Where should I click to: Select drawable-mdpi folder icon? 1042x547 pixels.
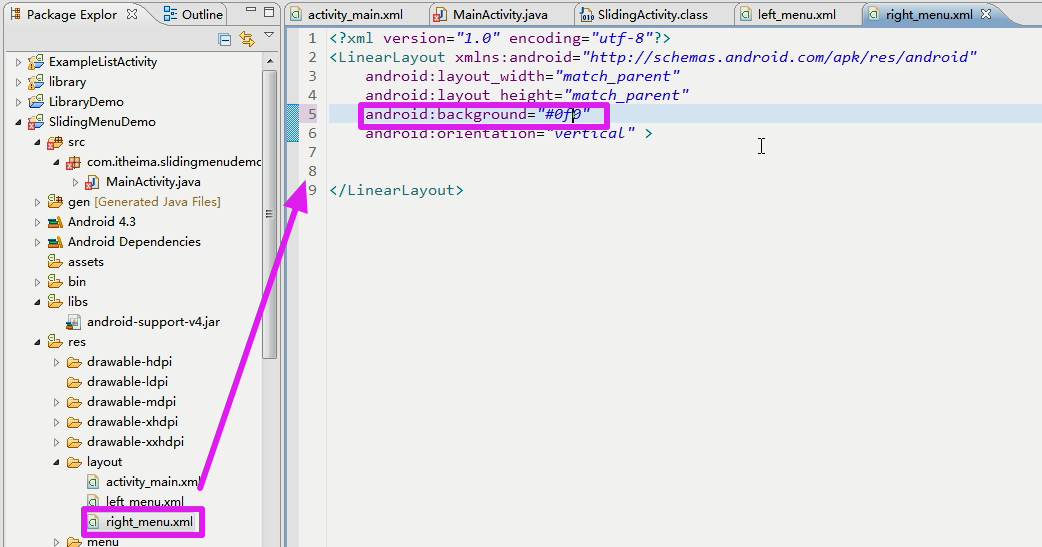(x=74, y=402)
